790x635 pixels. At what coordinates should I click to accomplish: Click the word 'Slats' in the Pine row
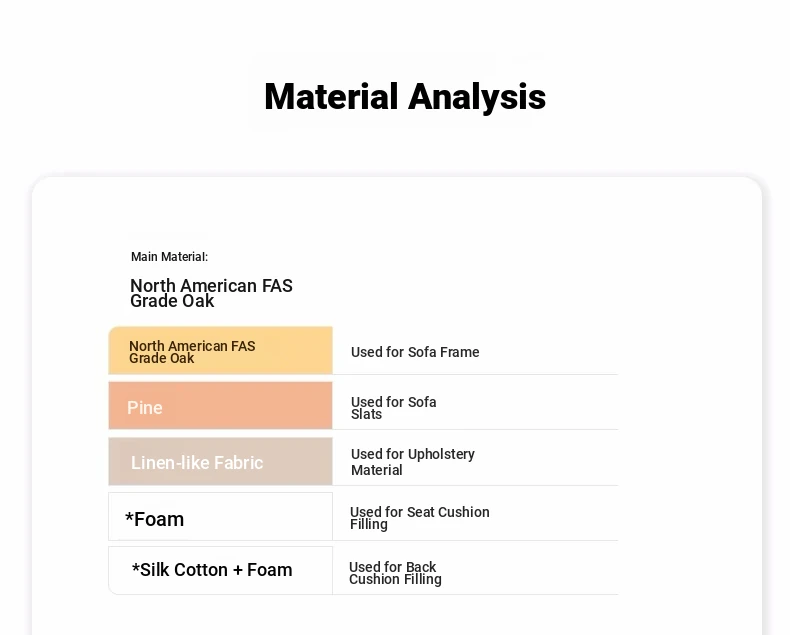pyautogui.click(x=366, y=415)
